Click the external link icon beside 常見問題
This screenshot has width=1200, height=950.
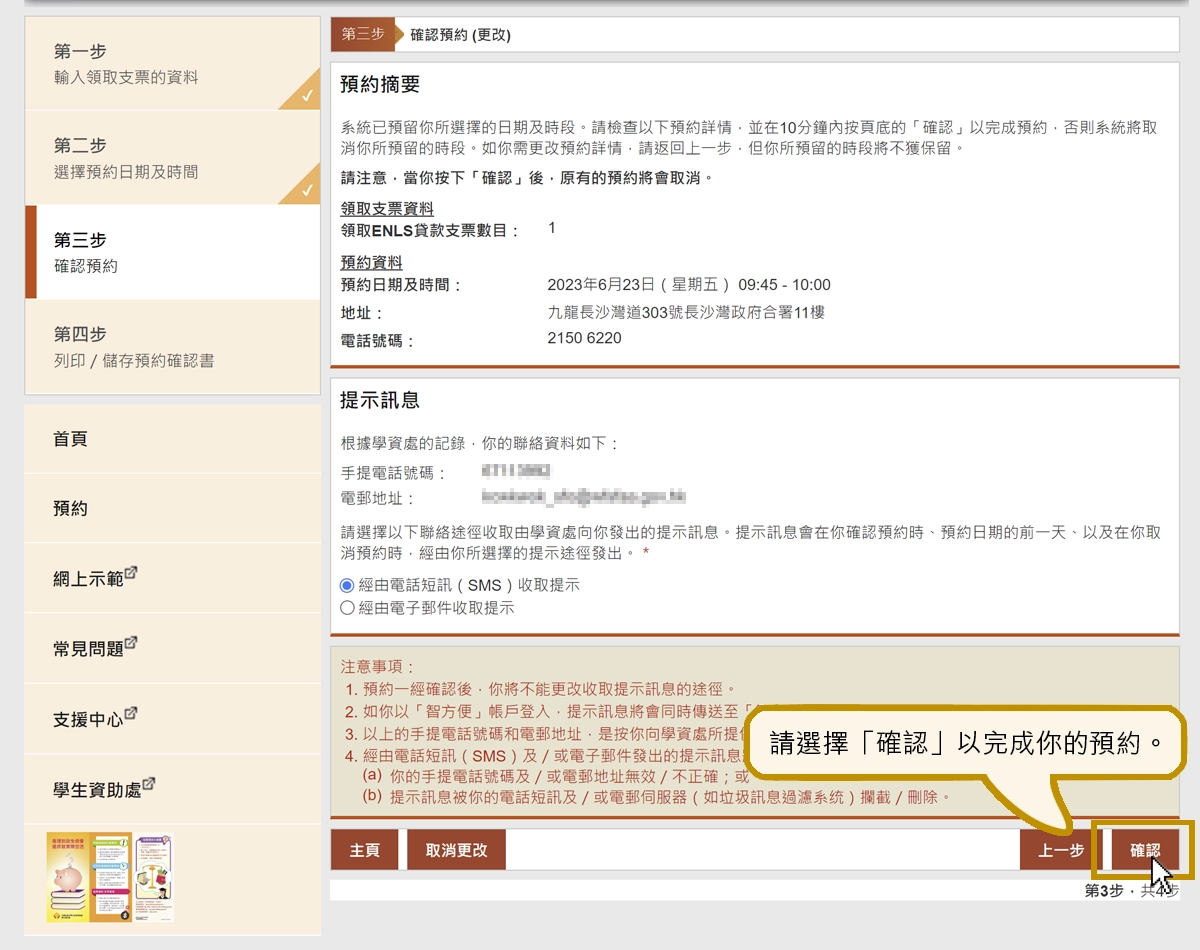coord(133,642)
